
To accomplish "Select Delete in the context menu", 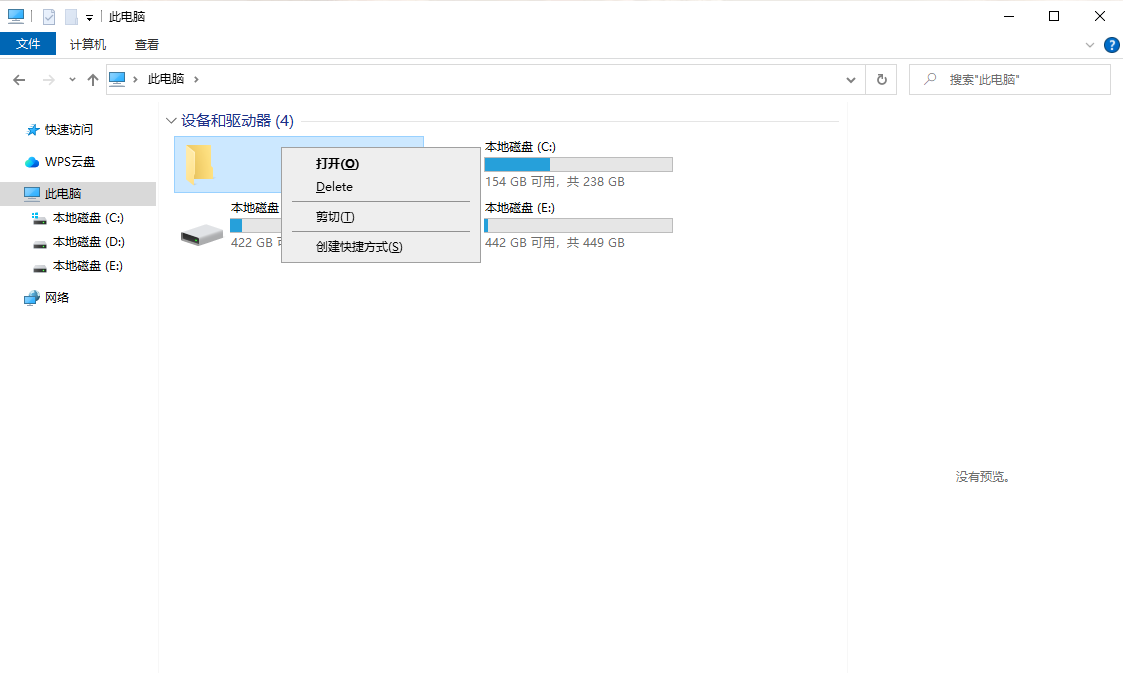I will point(334,187).
